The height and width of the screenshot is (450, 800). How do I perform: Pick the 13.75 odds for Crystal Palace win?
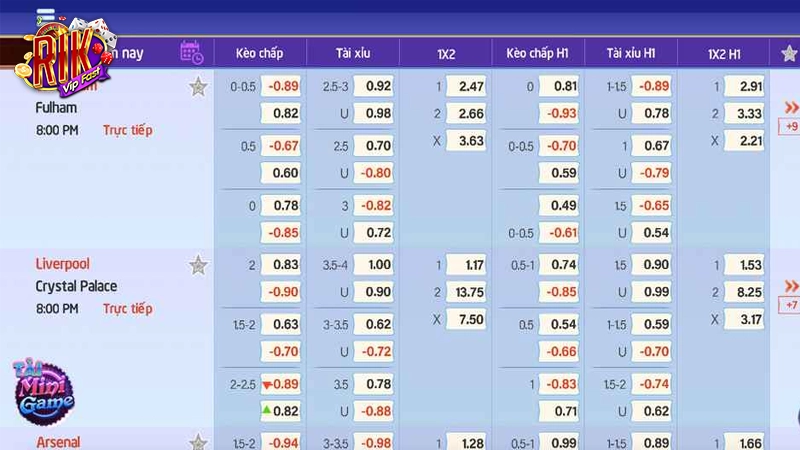coord(466,292)
